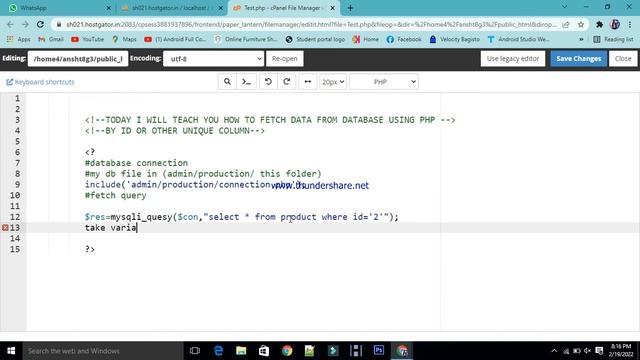640x360 pixels.
Task: Open Apps bookmark
Action: tap(19, 39)
